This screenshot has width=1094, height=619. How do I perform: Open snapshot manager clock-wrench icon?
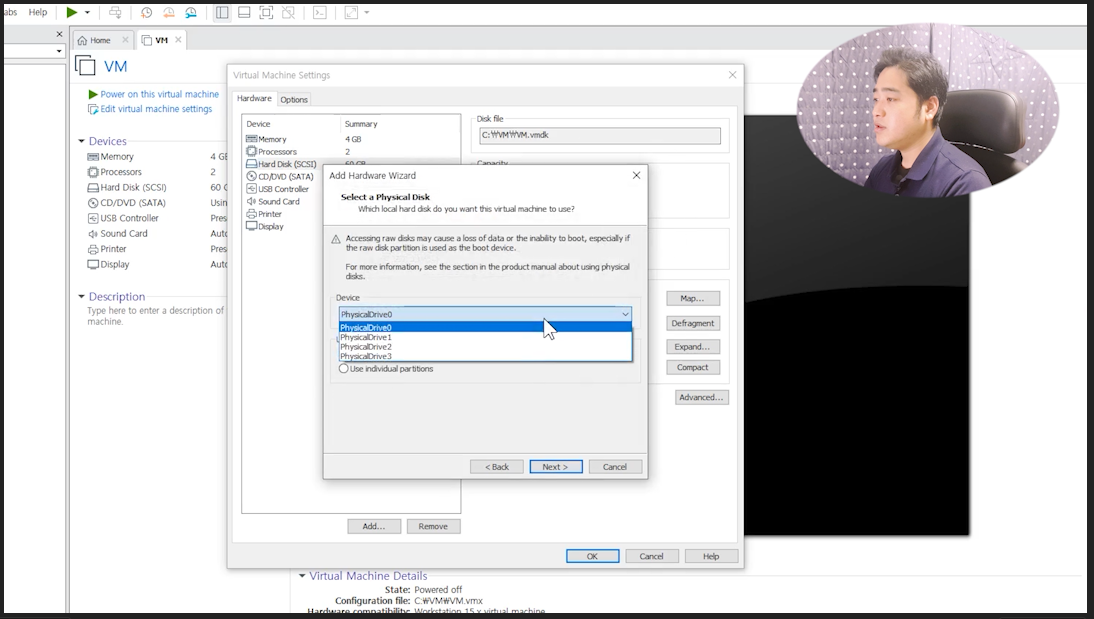[190, 13]
